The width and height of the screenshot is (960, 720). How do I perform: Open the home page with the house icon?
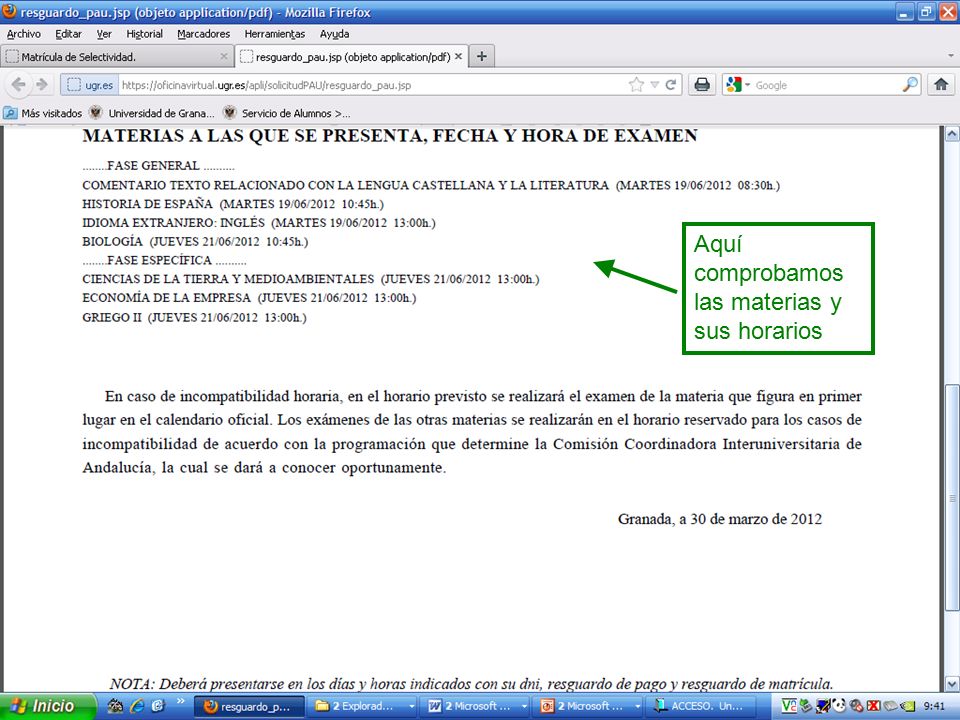(x=941, y=84)
